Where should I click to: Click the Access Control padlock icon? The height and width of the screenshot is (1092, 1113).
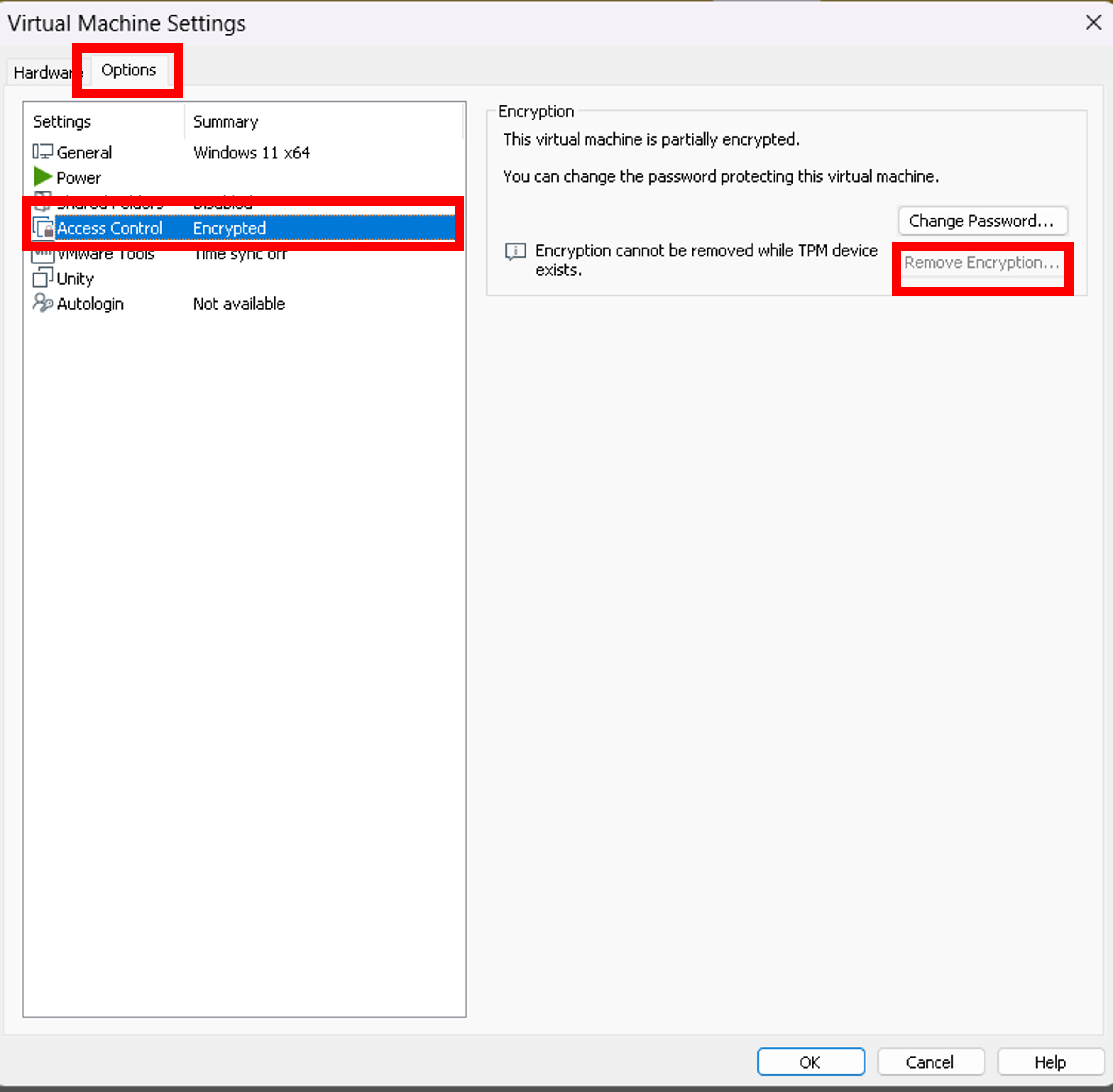pyautogui.click(x=43, y=228)
